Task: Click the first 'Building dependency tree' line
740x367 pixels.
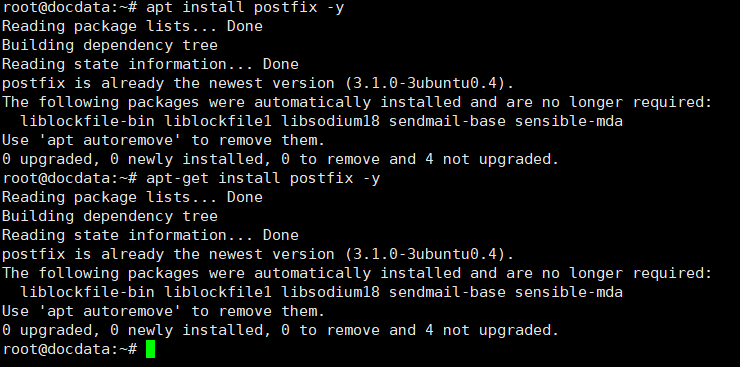Action: (x=110, y=45)
